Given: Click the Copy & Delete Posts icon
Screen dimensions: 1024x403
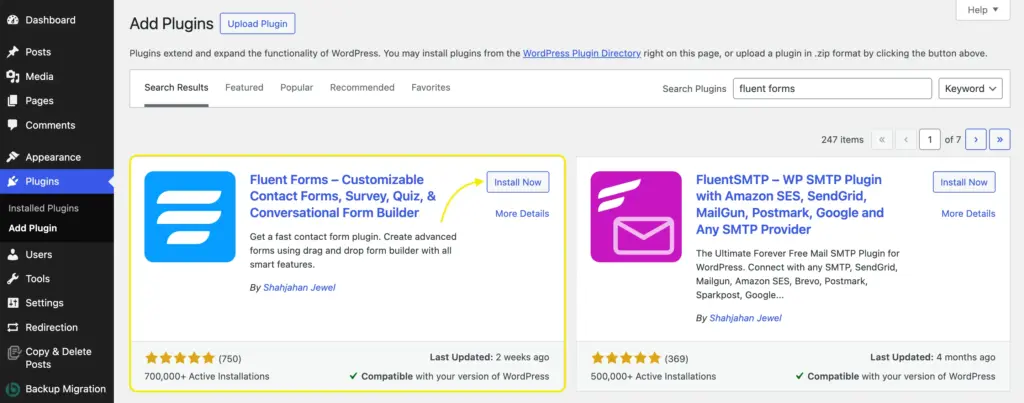Looking at the screenshot, I should coord(12,353).
